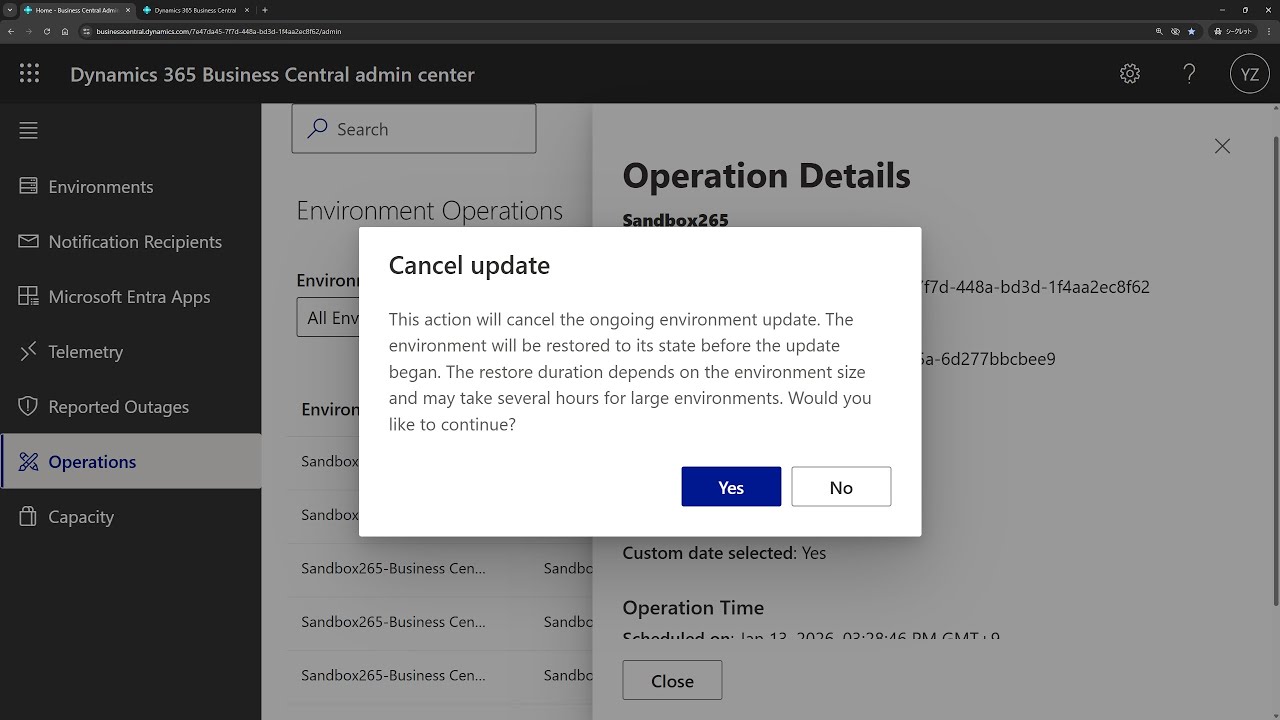Click the Operation Details panel scrollbar

1275,370
